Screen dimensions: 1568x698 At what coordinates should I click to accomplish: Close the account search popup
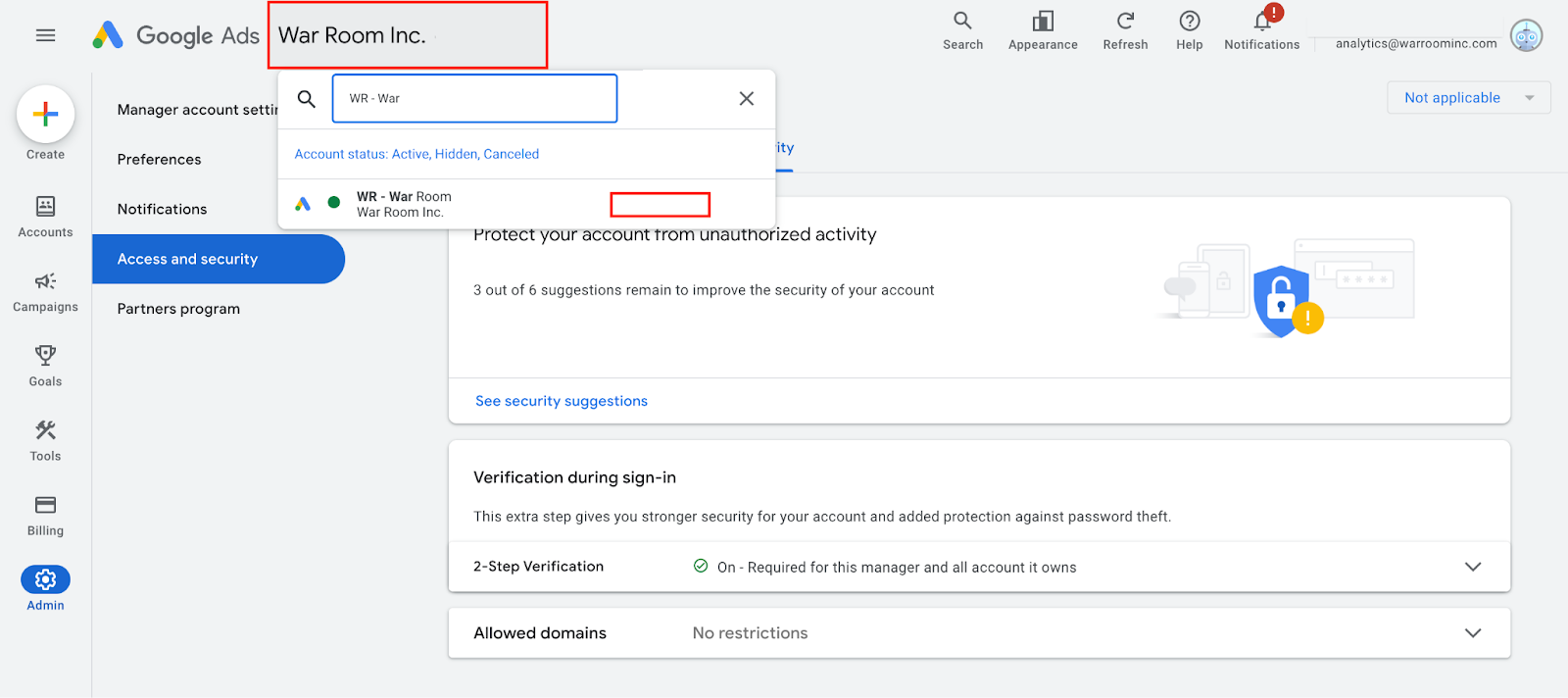(x=747, y=99)
